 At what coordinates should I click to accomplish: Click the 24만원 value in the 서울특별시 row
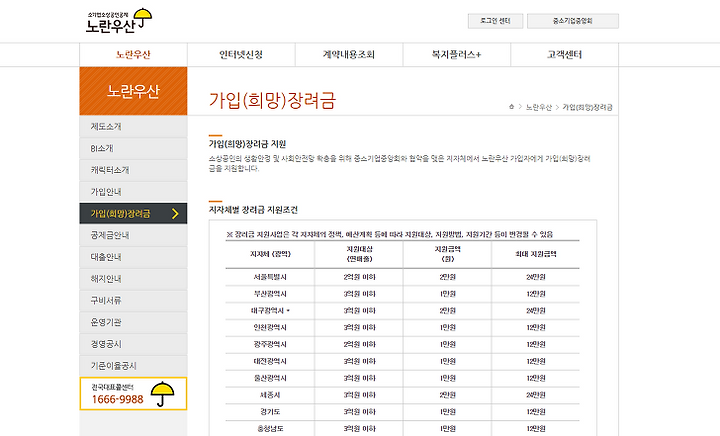point(535,277)
